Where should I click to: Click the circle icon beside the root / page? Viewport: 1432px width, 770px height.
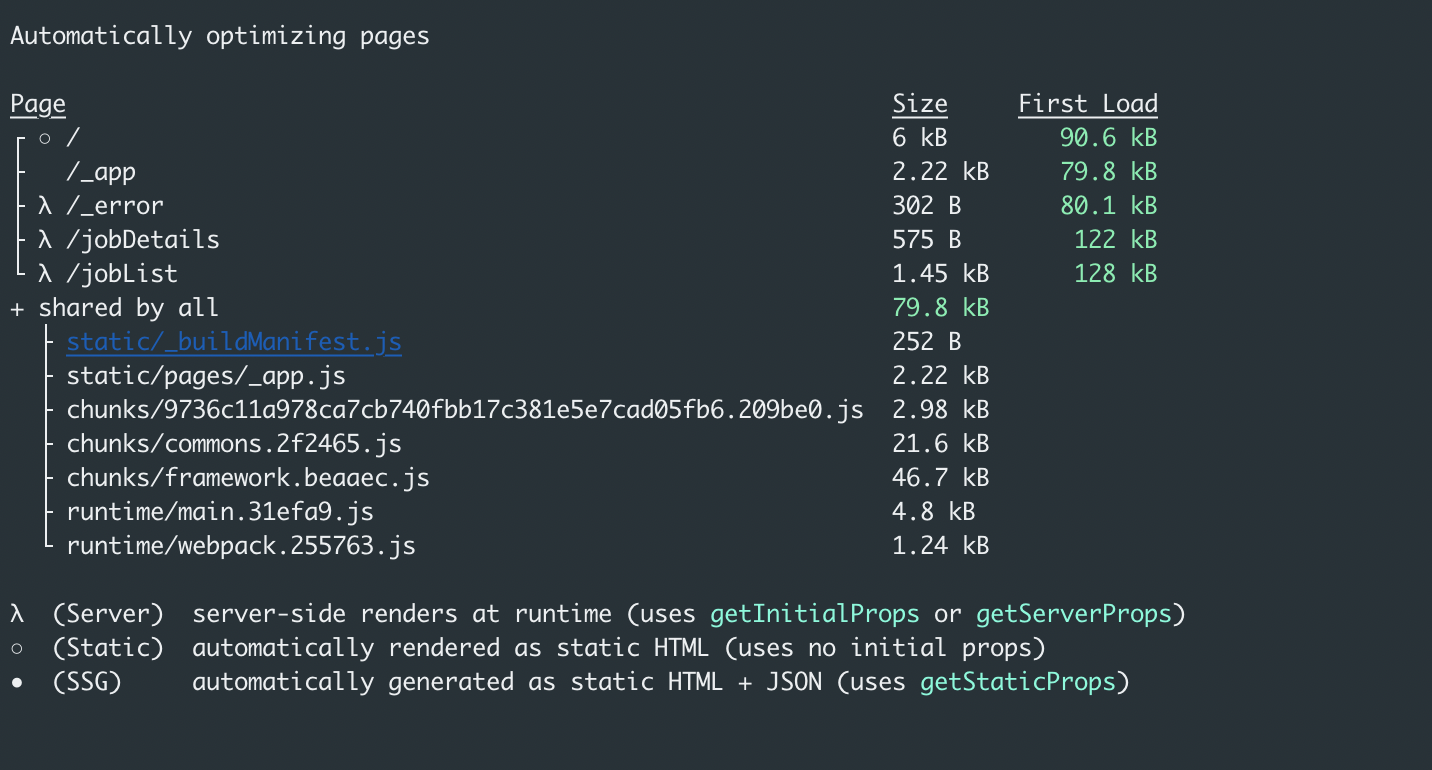pyautogui.click(x=44, y=137)
